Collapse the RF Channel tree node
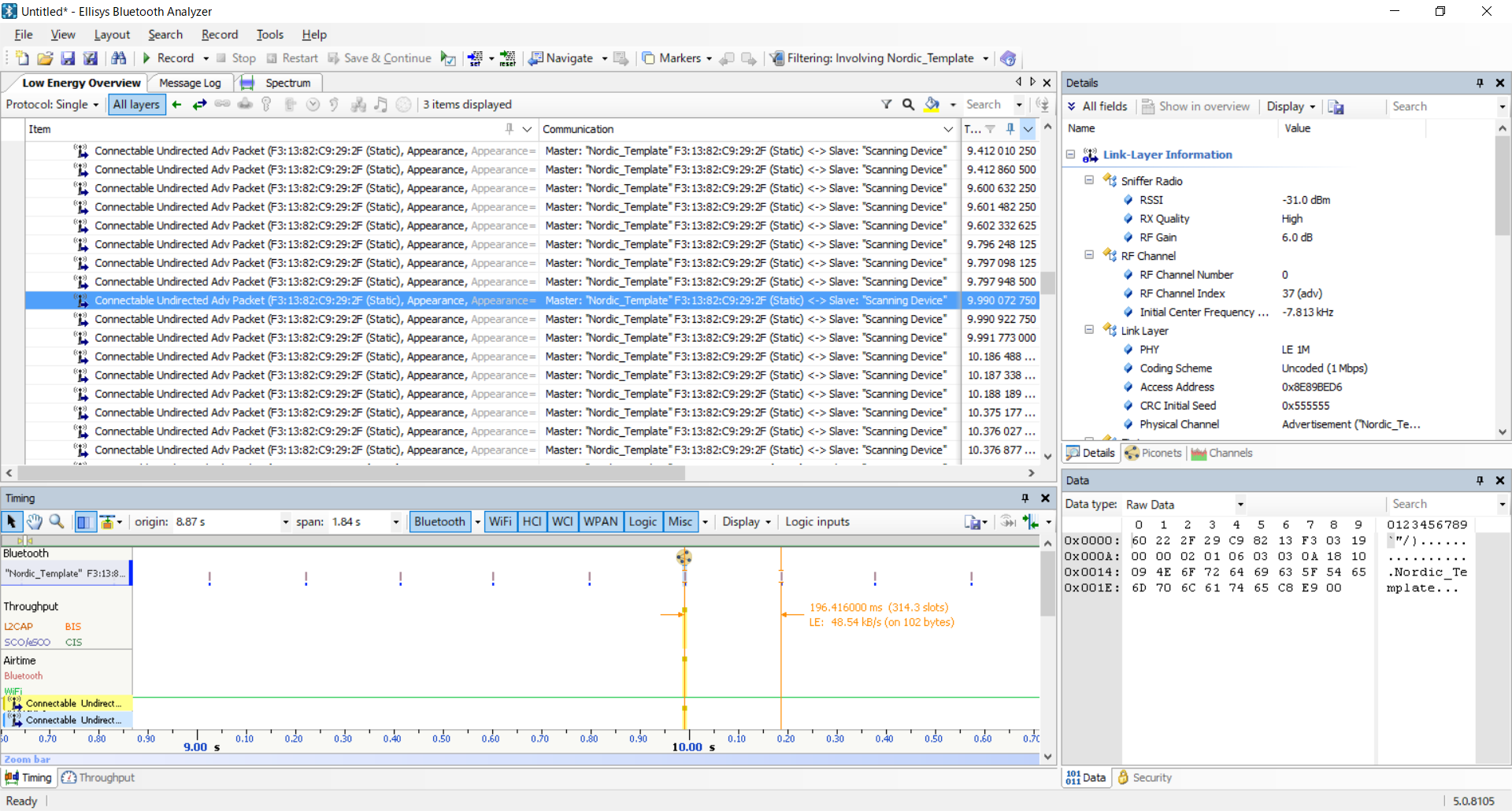 1089,254
